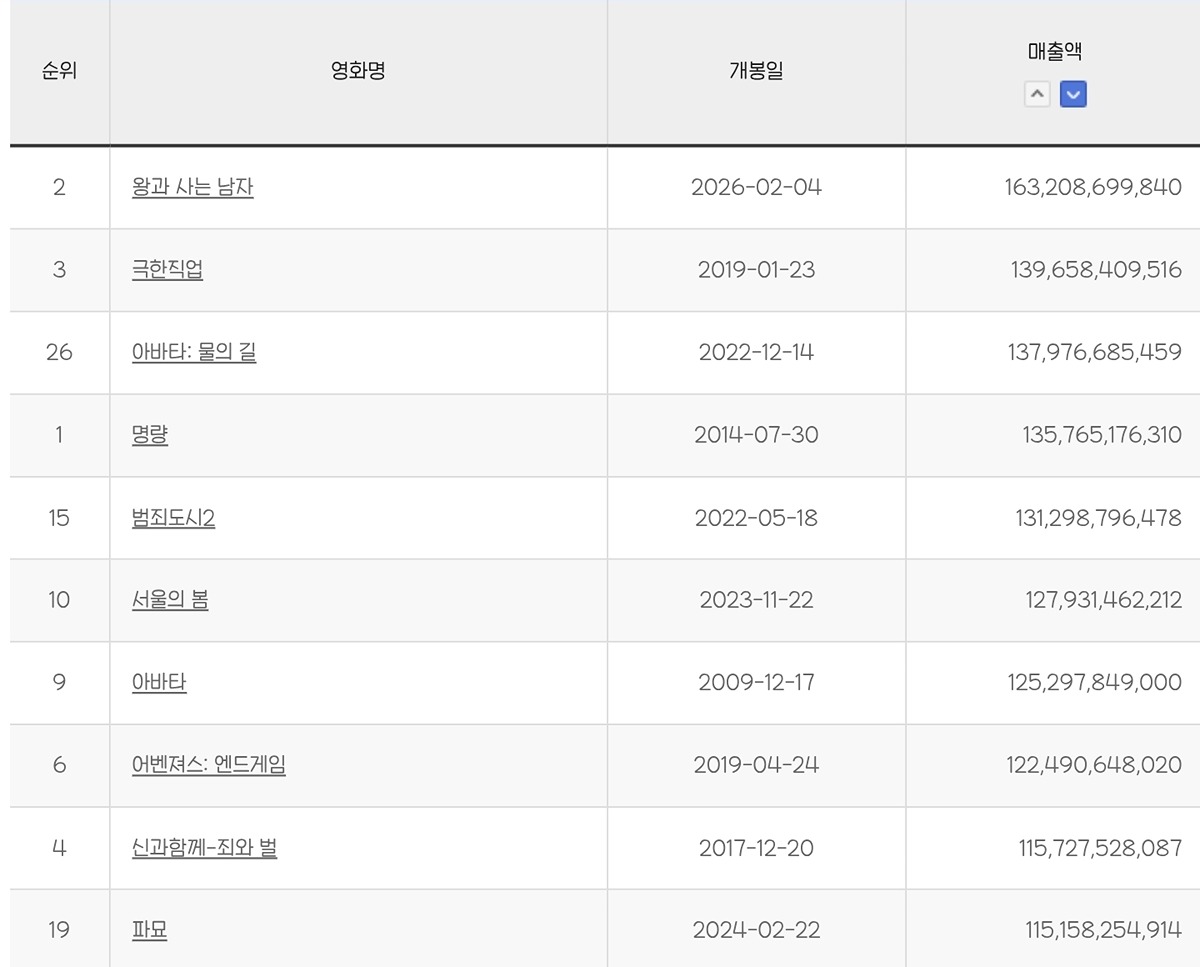Open the 명량 movie link
Image resolution: width=1200 pixels, height=967 pixels.
point(150,435)
